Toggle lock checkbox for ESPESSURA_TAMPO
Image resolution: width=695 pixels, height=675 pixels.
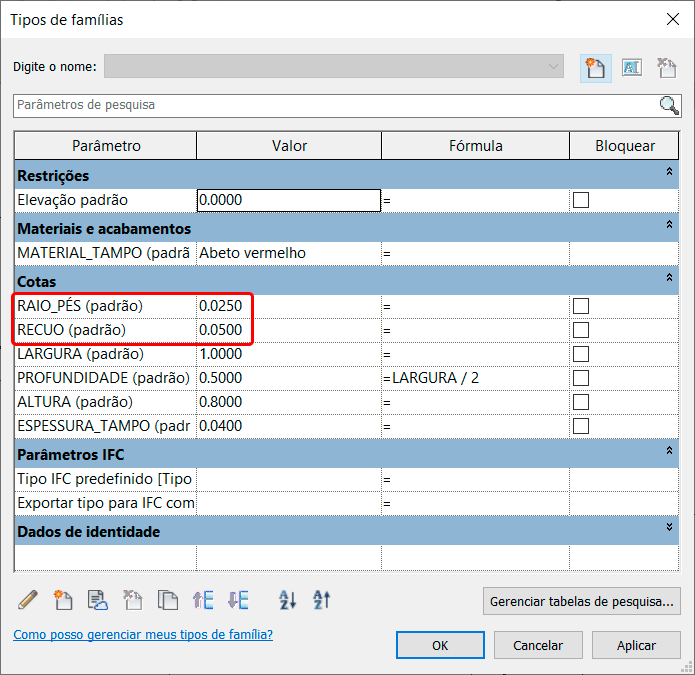(x=581, y=426)
